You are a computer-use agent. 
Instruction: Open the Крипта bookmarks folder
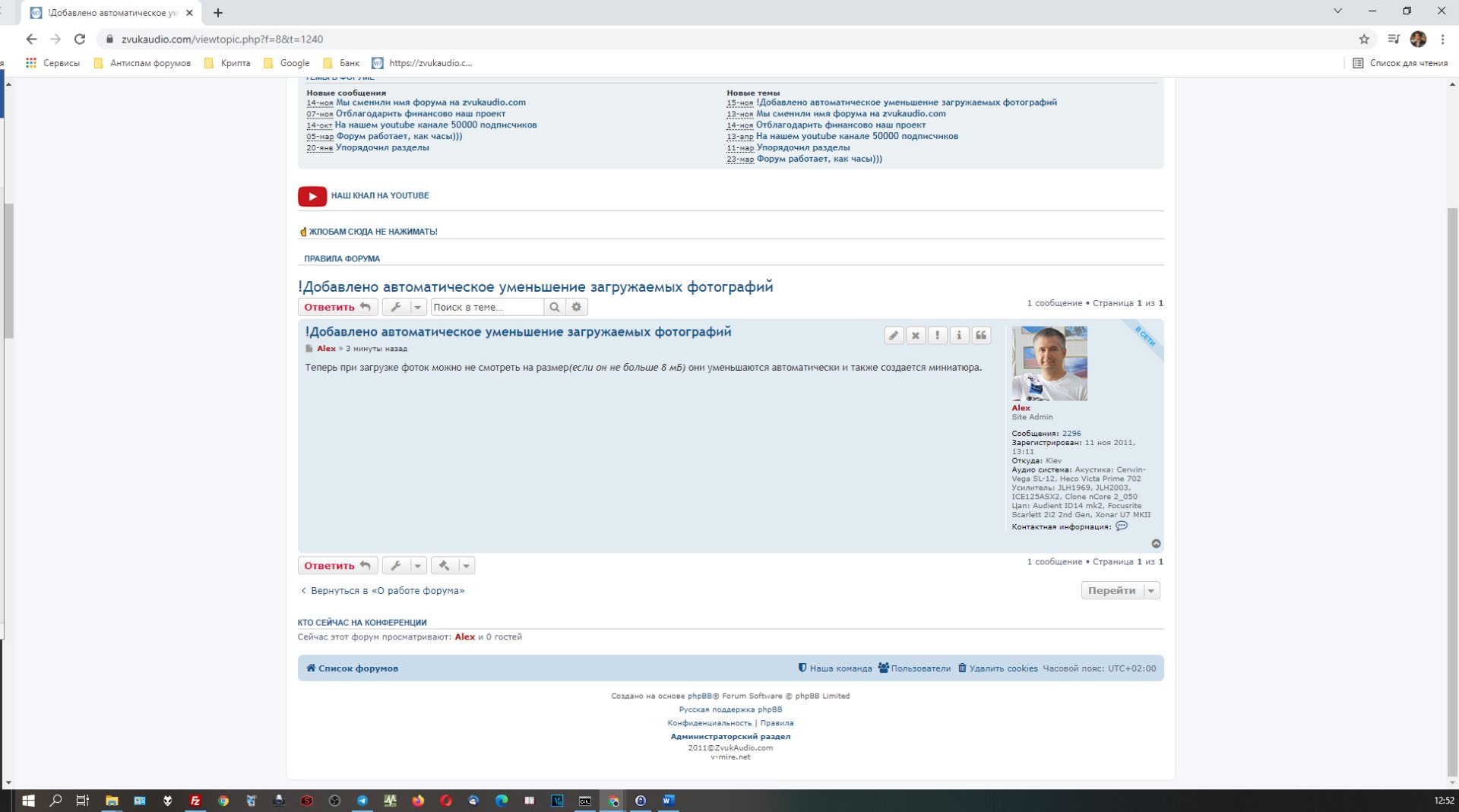pos(227,63)
